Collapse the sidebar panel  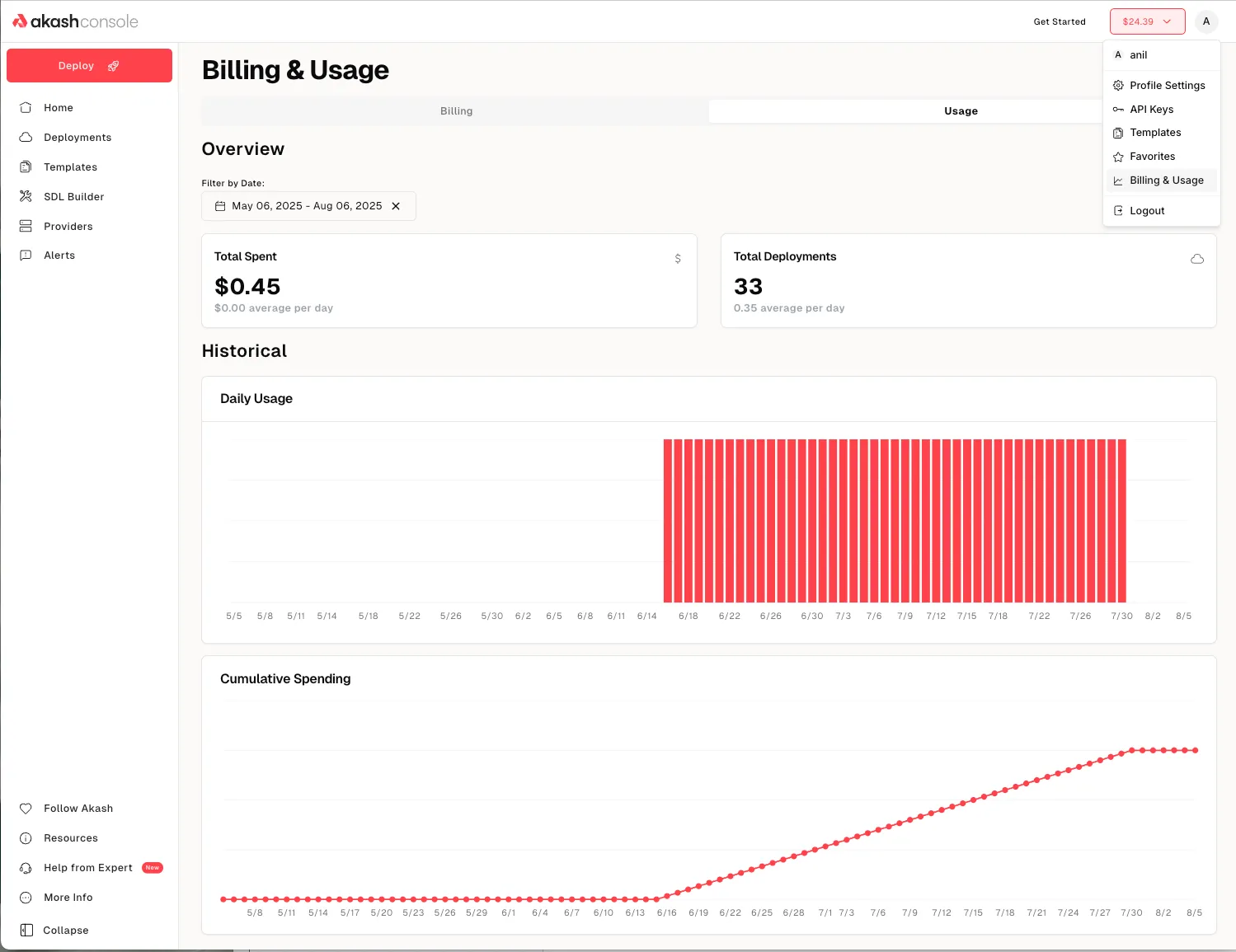pyautogui.click(x=65, y=931)
